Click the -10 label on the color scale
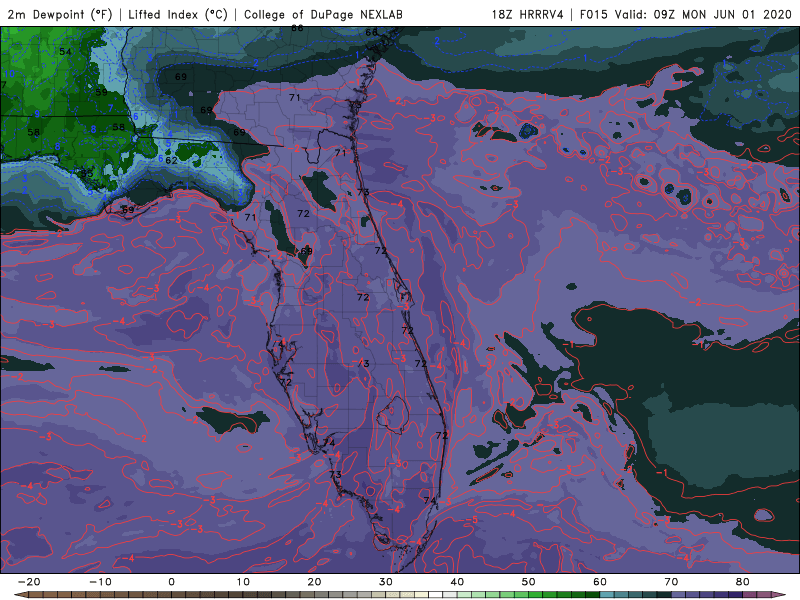This screenshot has height=600, width=800. click(100, 582)
